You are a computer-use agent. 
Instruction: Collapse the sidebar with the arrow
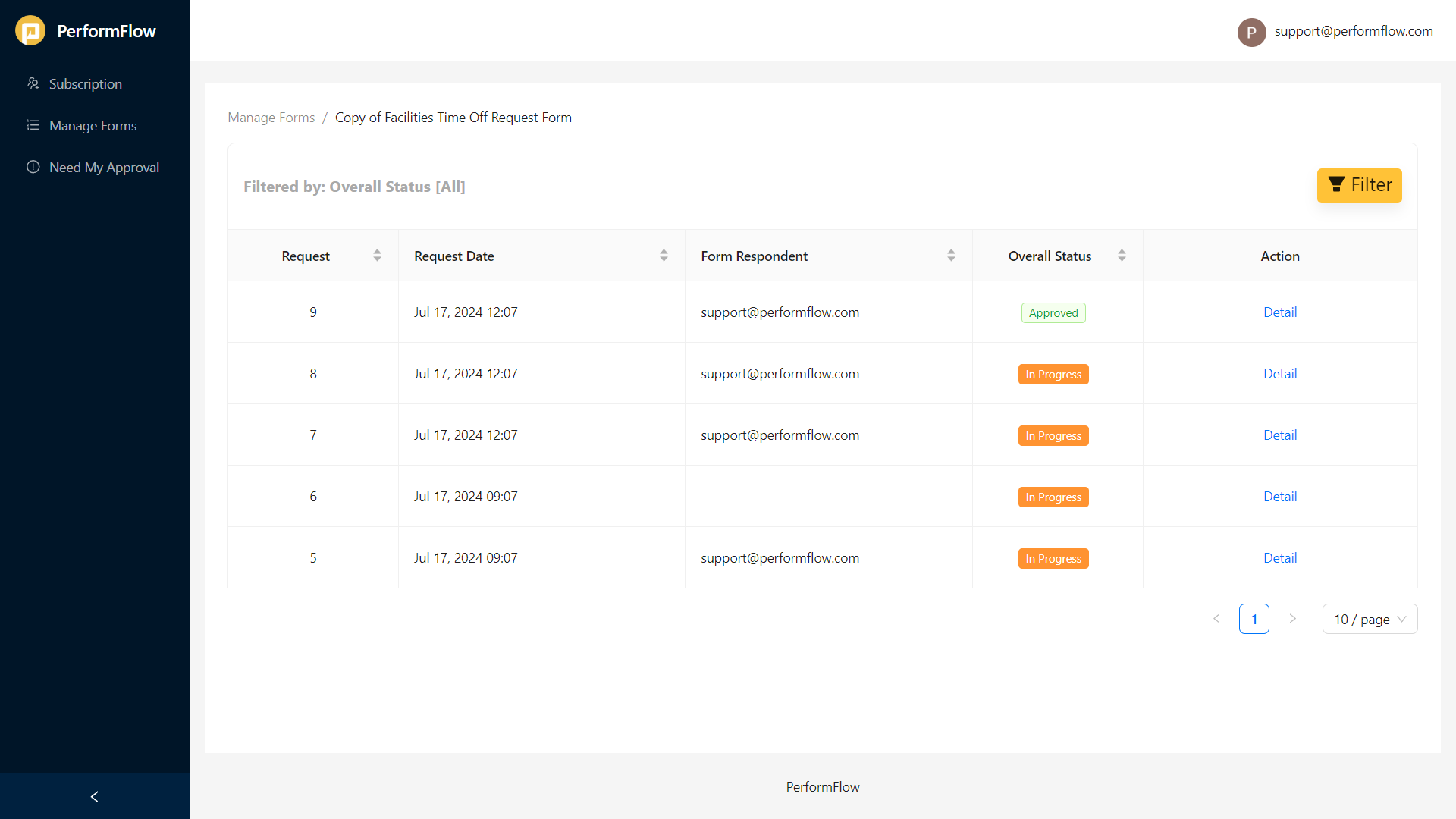pyautogui.click(x=94, y=796)
